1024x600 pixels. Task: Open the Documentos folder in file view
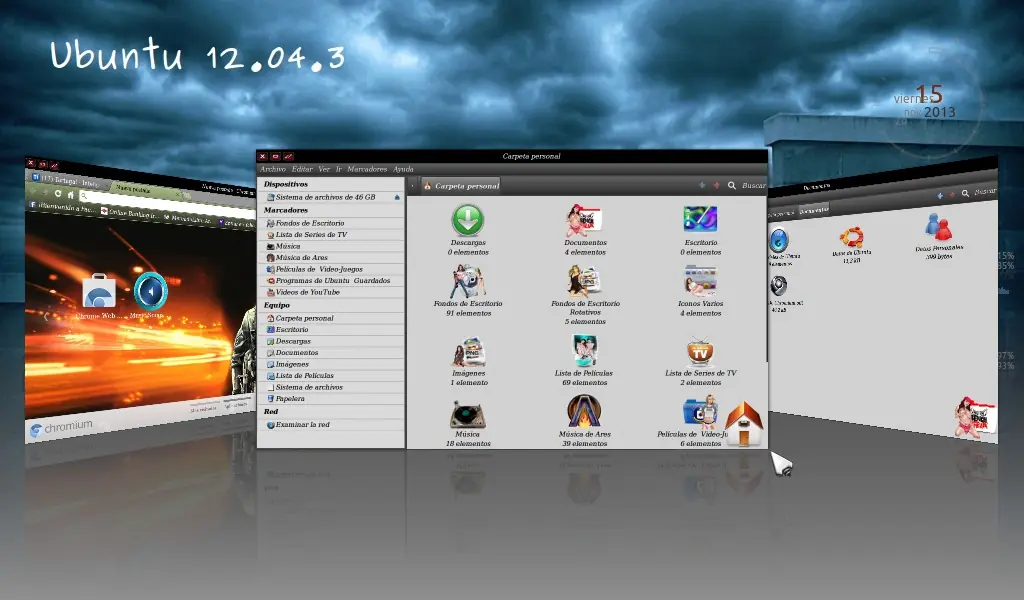584,221
